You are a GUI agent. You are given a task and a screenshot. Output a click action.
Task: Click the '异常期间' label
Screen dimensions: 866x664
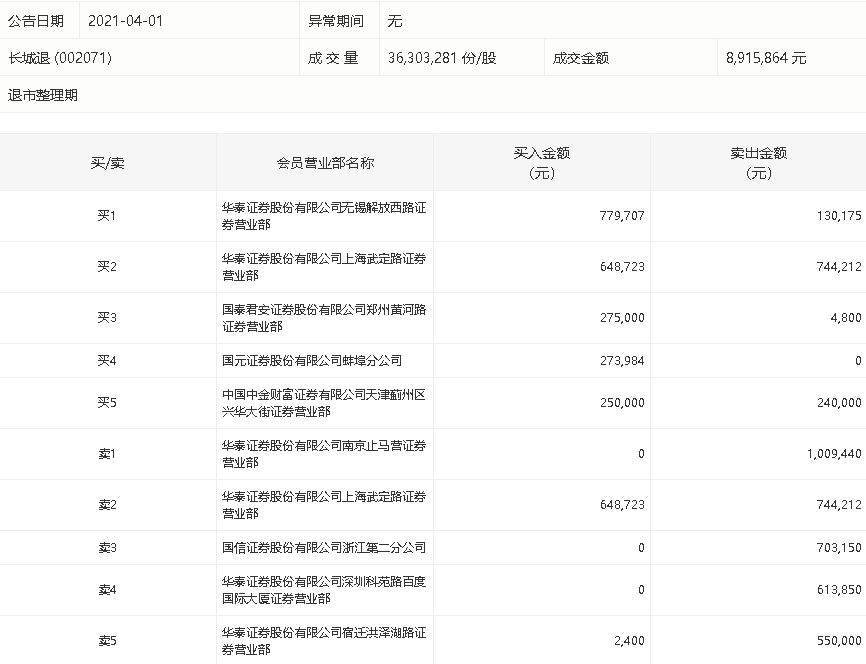336,21
